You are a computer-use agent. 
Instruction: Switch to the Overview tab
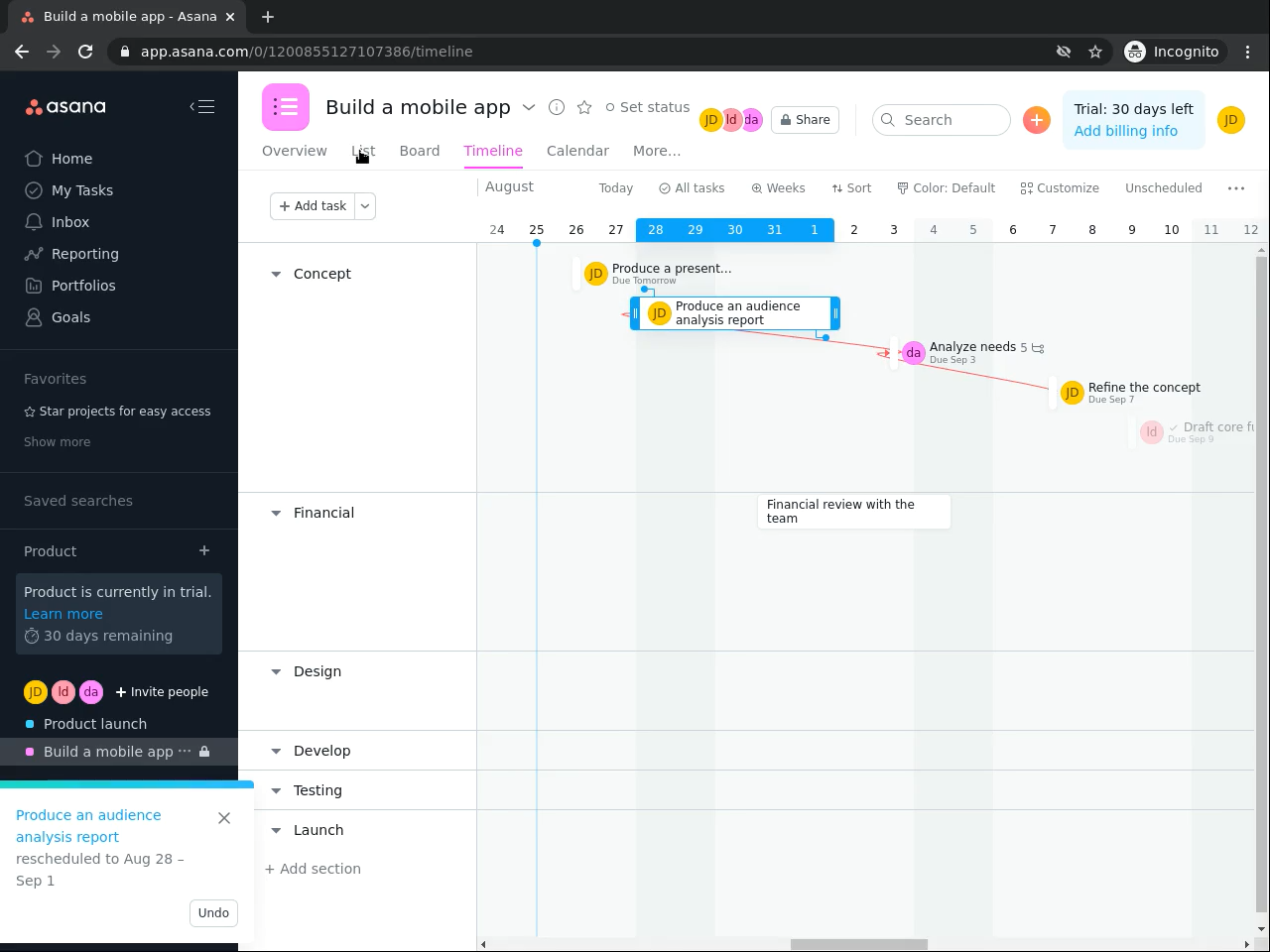295,151
